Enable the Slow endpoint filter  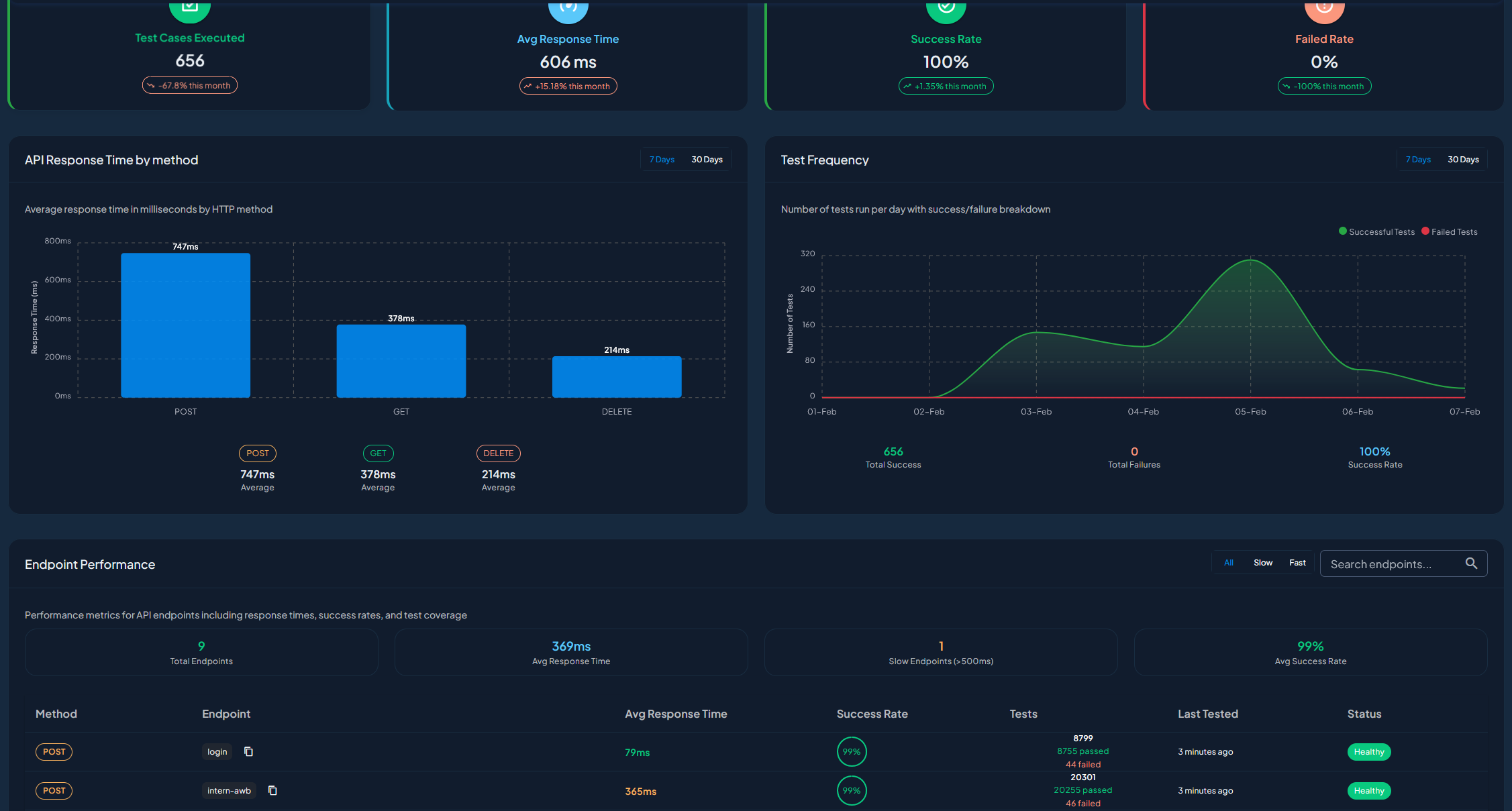pos(1262,562)
